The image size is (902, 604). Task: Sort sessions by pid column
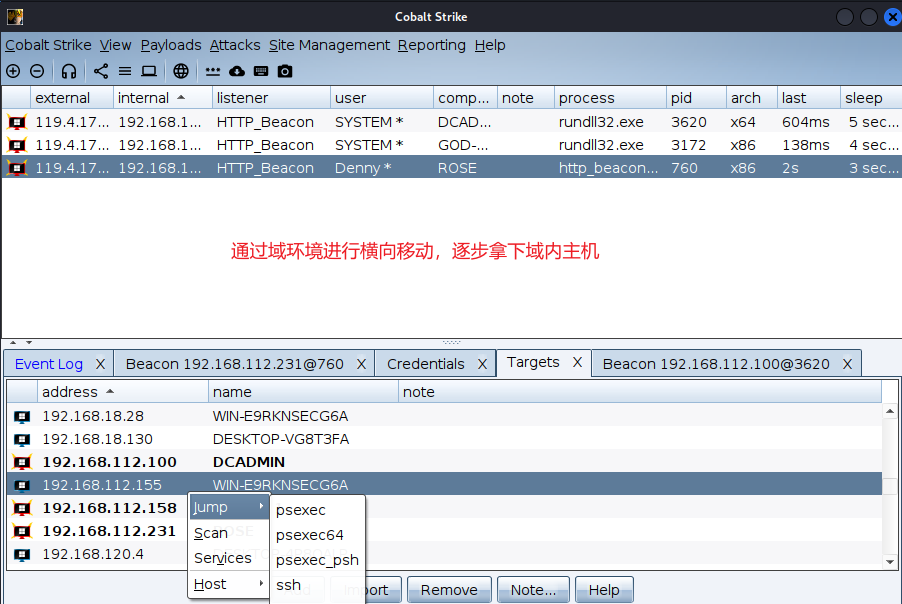click(x=696, y=98)
